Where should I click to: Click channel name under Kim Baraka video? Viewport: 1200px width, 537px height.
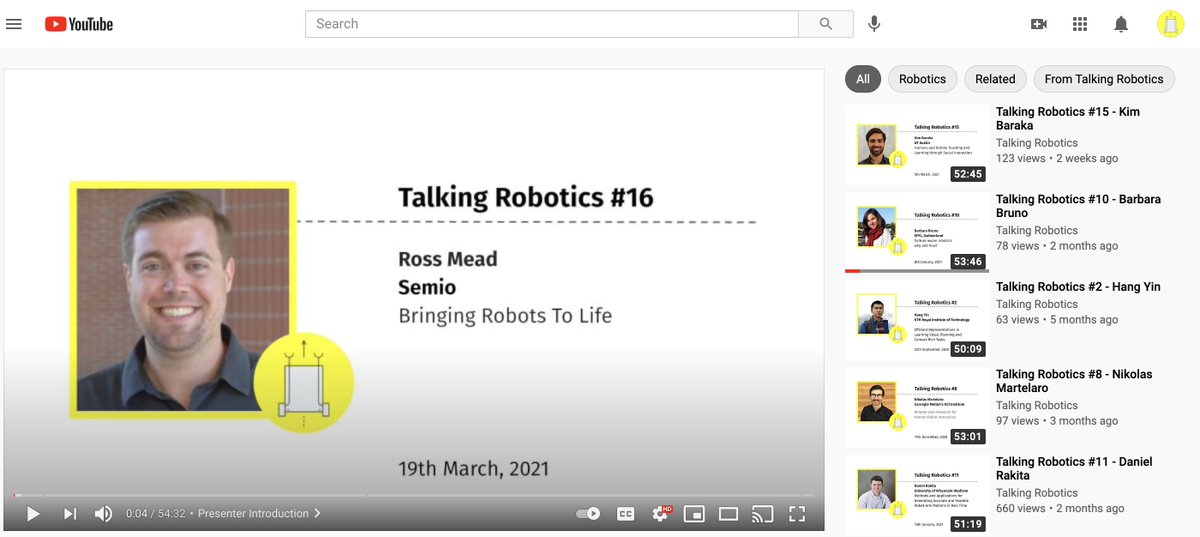click(1036, 143)
